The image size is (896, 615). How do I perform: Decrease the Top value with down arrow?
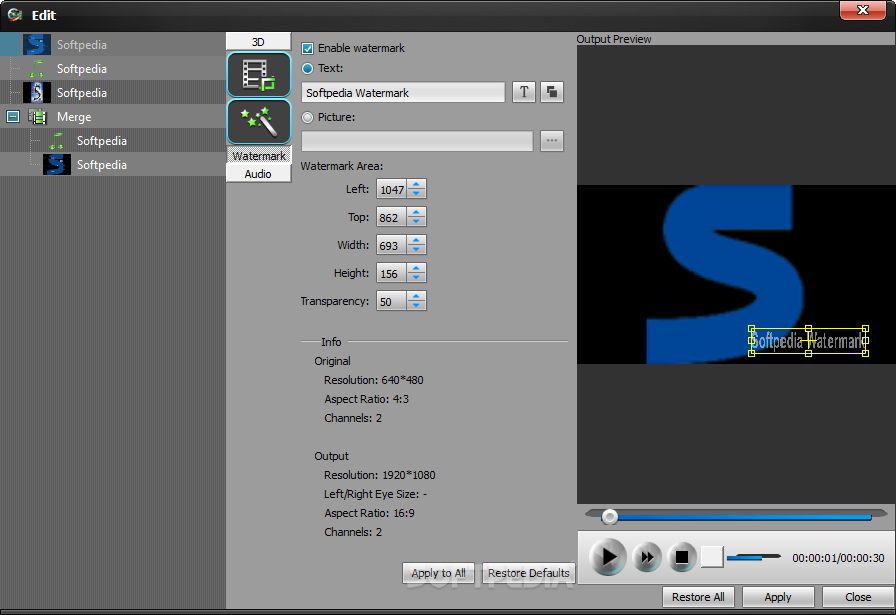(417, 222)
